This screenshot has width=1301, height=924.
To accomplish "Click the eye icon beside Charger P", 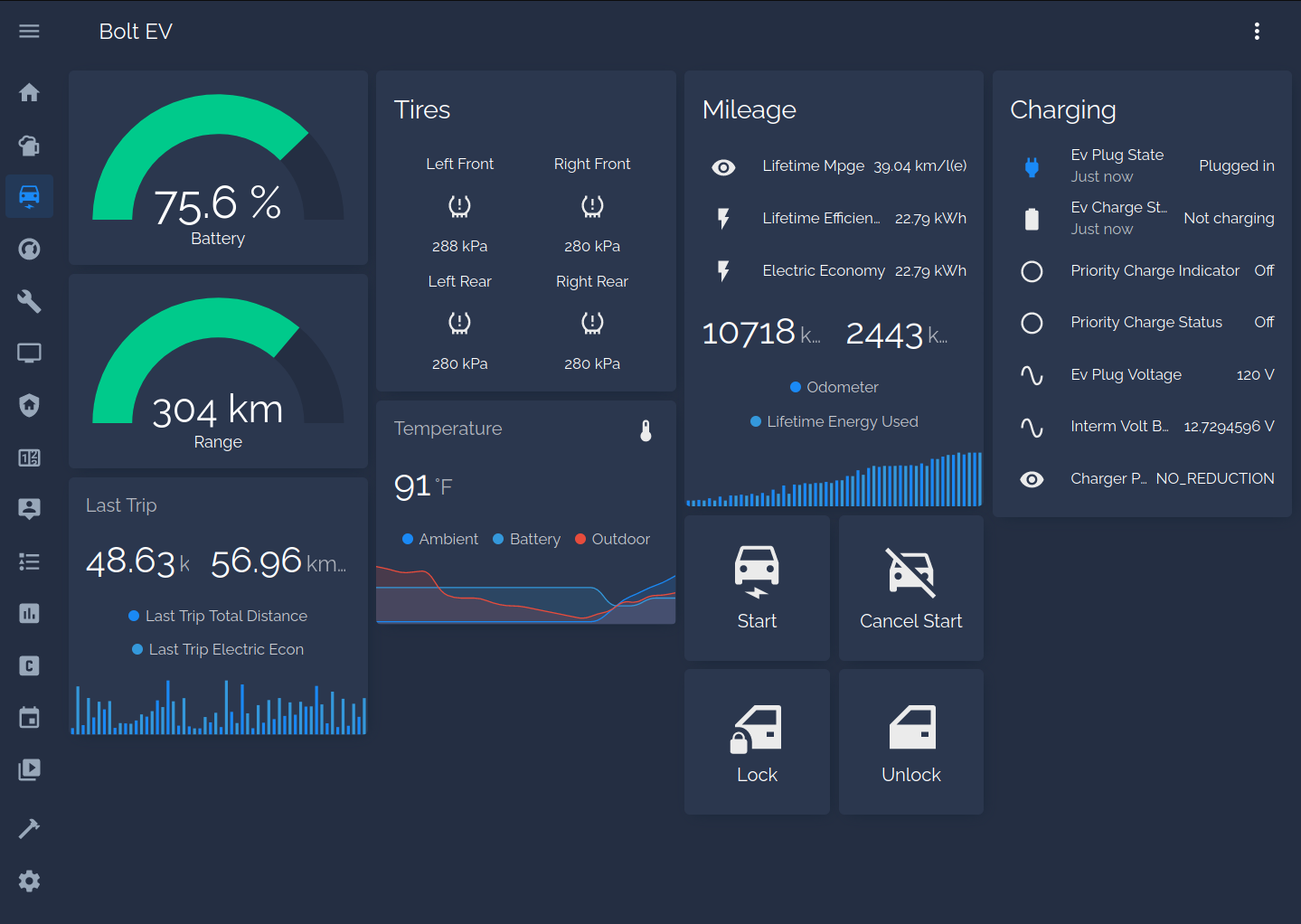I will (1032, 479).
